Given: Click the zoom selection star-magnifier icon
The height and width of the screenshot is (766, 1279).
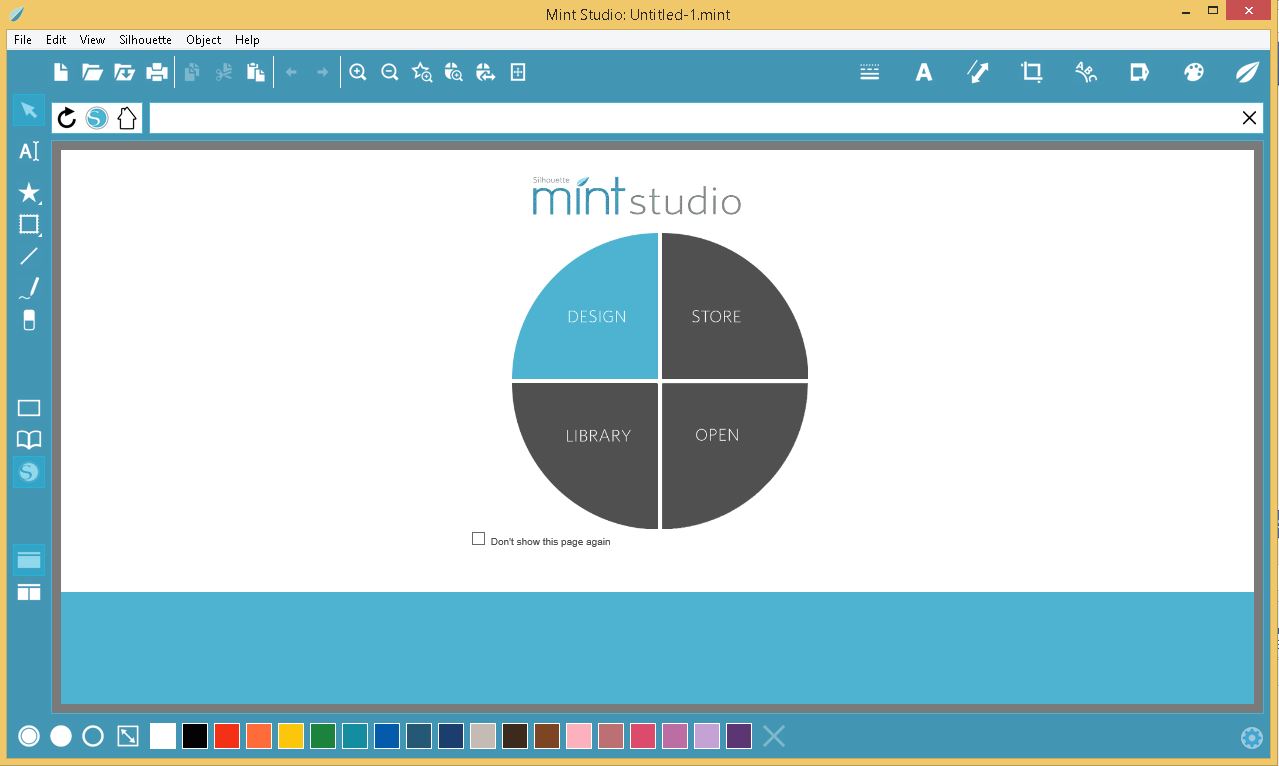Looking at the screenshot, I should 422,72.
